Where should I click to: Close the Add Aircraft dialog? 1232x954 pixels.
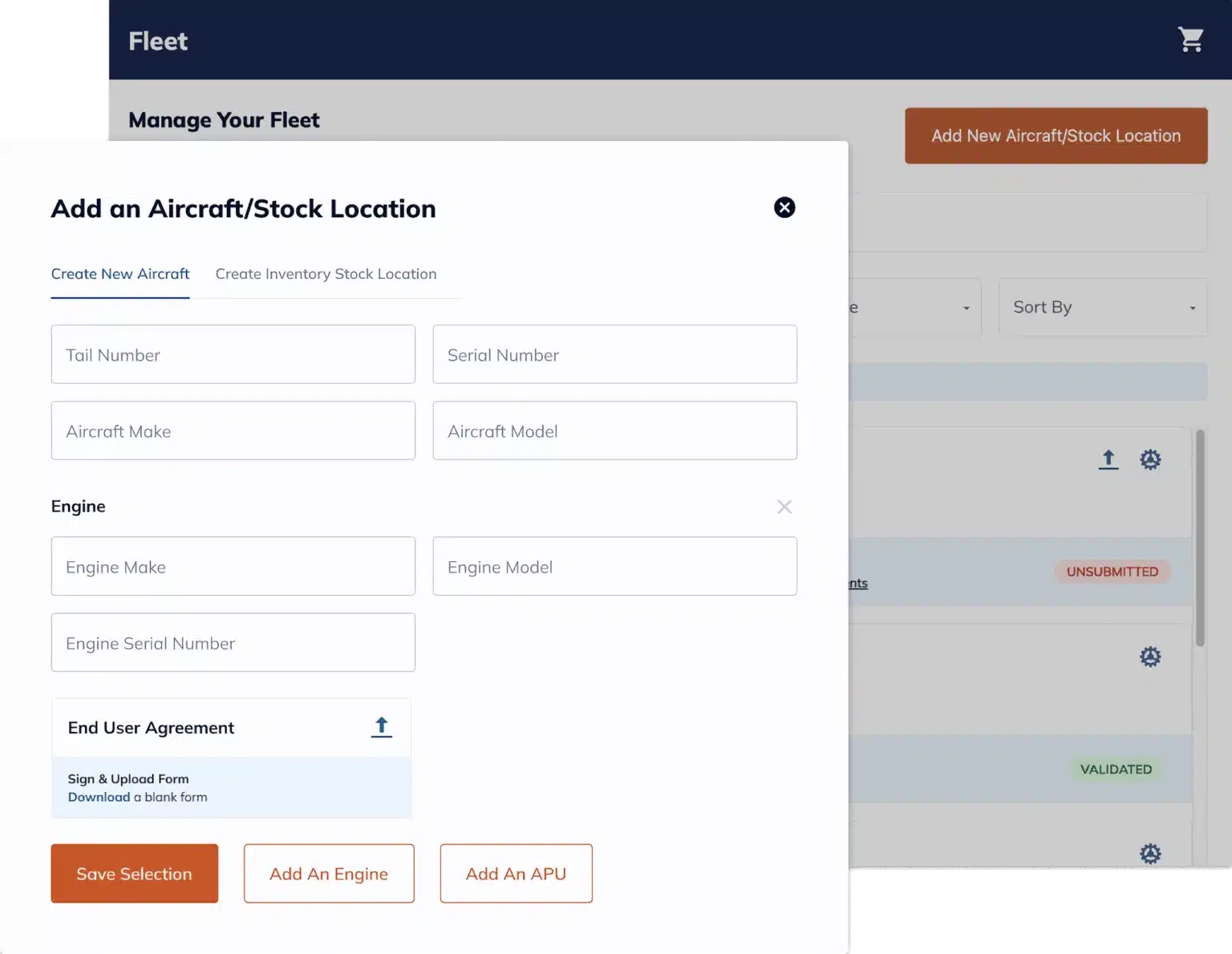784,208
